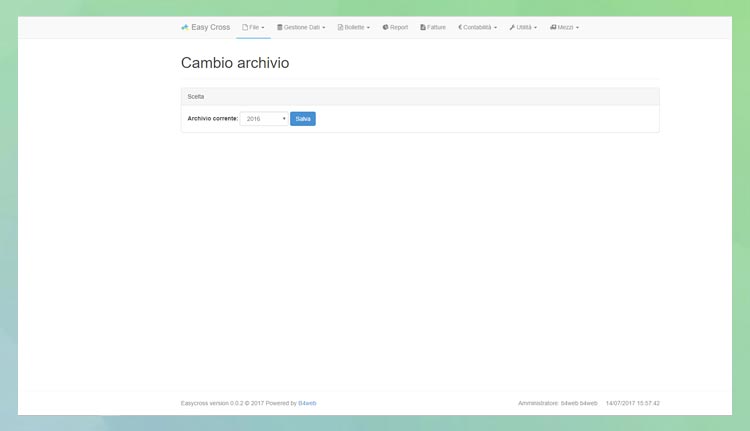Viewport: 750px width, 431px height.
Task: Click the Amministratore b4web footer text
Action: tap(558, 403)
